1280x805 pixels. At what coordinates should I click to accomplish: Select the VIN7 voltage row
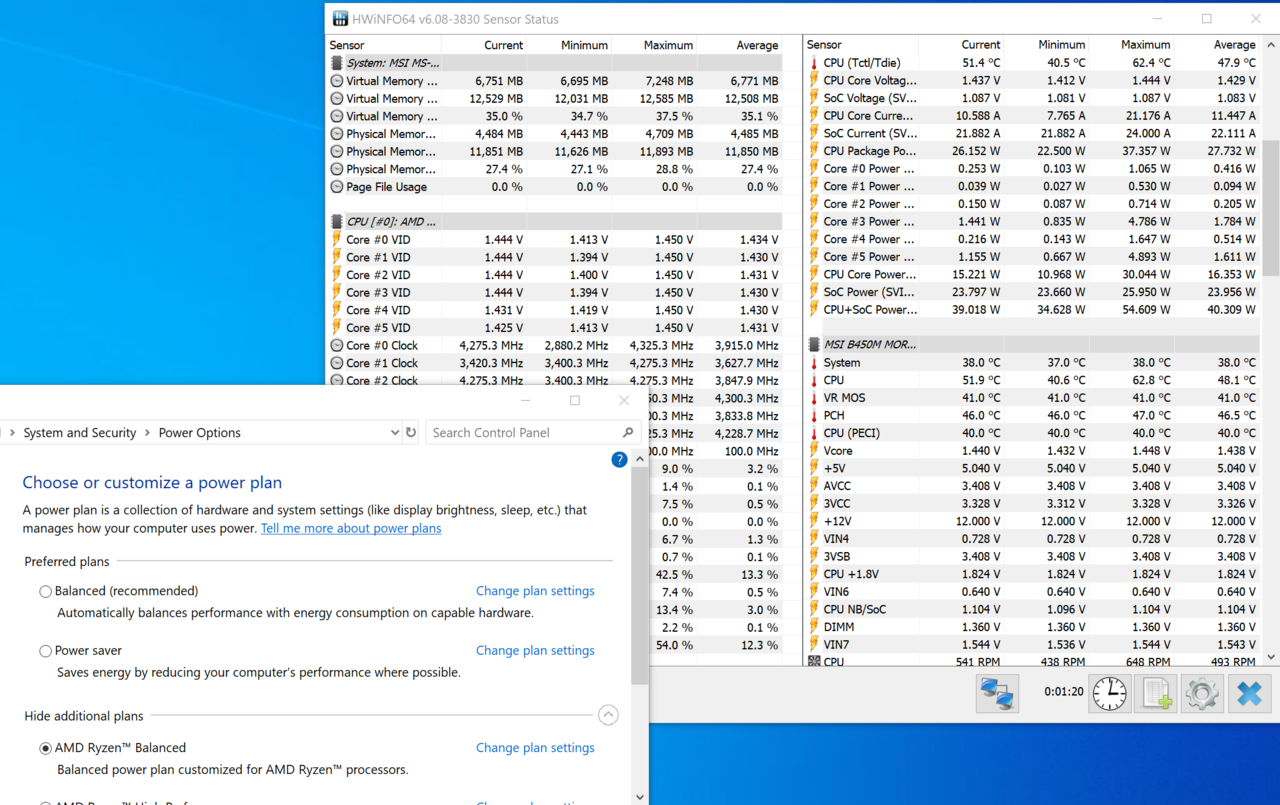(1031, 645)
